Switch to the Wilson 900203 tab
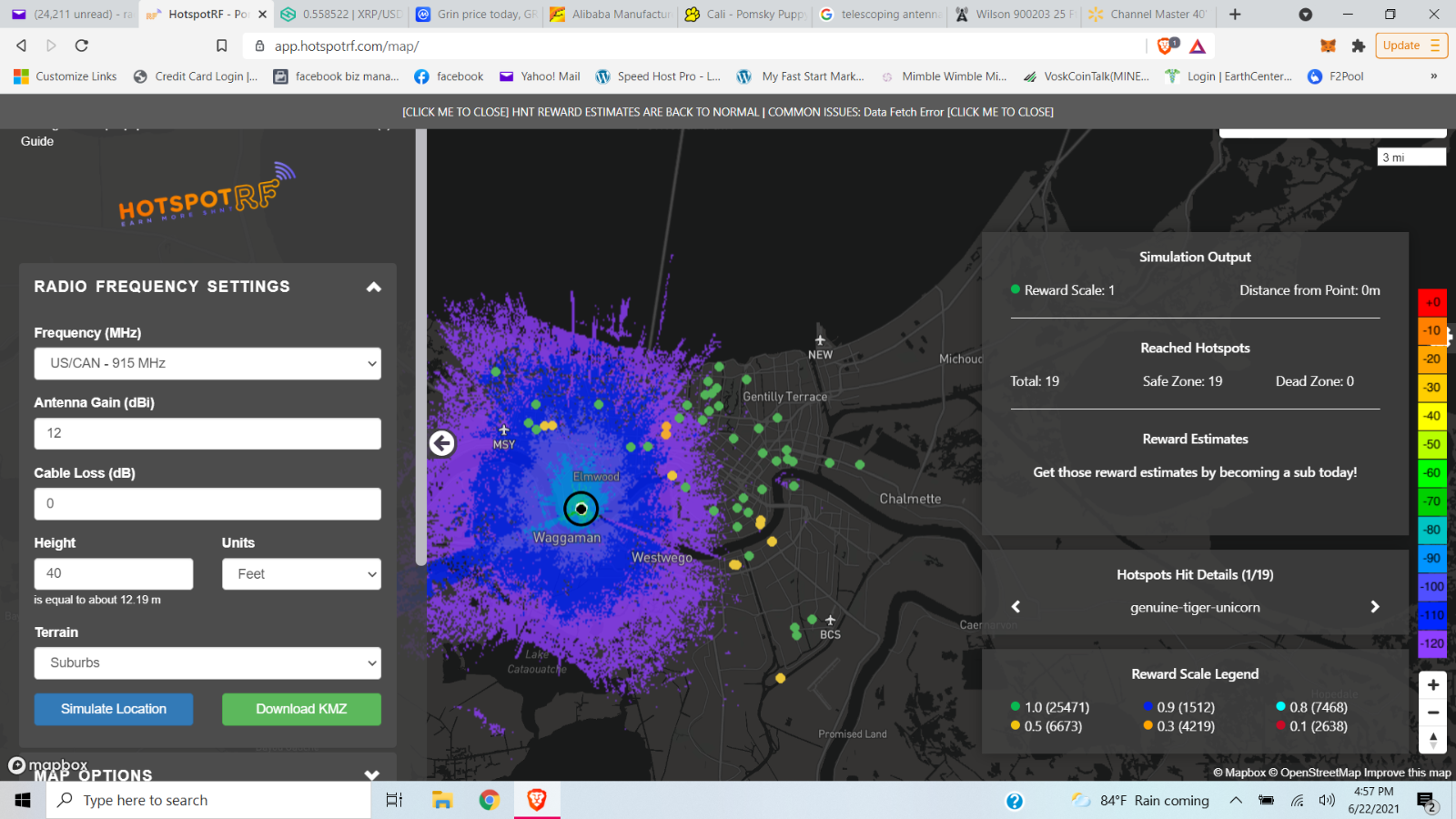Screen dimensions: 1456x819 pyautogui.click(x=1014, y=15)
